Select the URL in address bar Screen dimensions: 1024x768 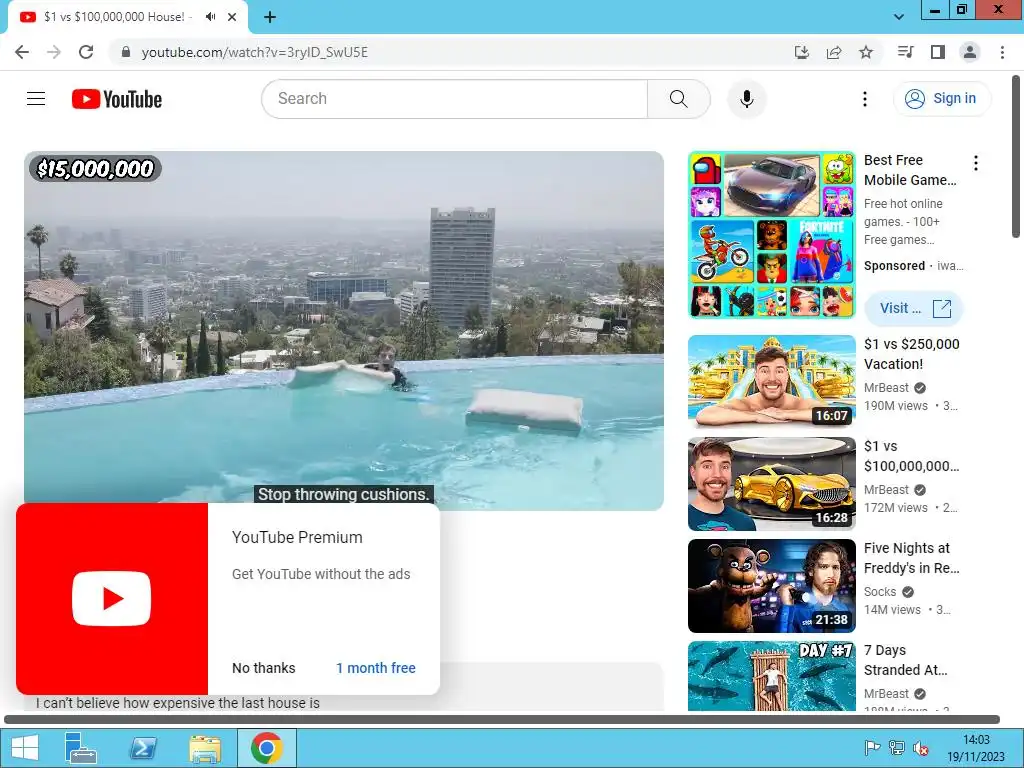tap(255, 52)
